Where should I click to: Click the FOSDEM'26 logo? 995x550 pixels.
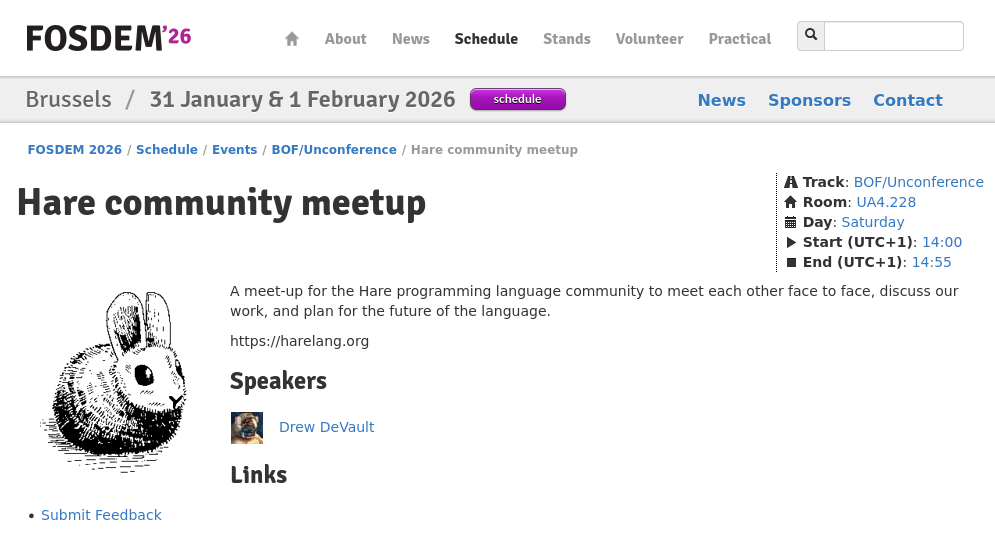109,38
